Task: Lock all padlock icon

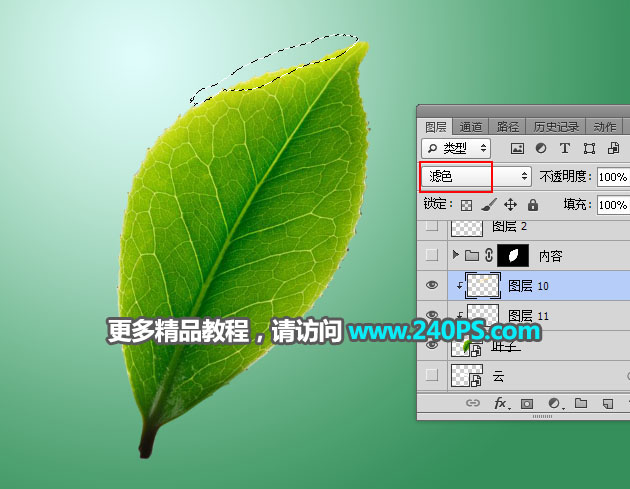Action: (x=533, y=205)
